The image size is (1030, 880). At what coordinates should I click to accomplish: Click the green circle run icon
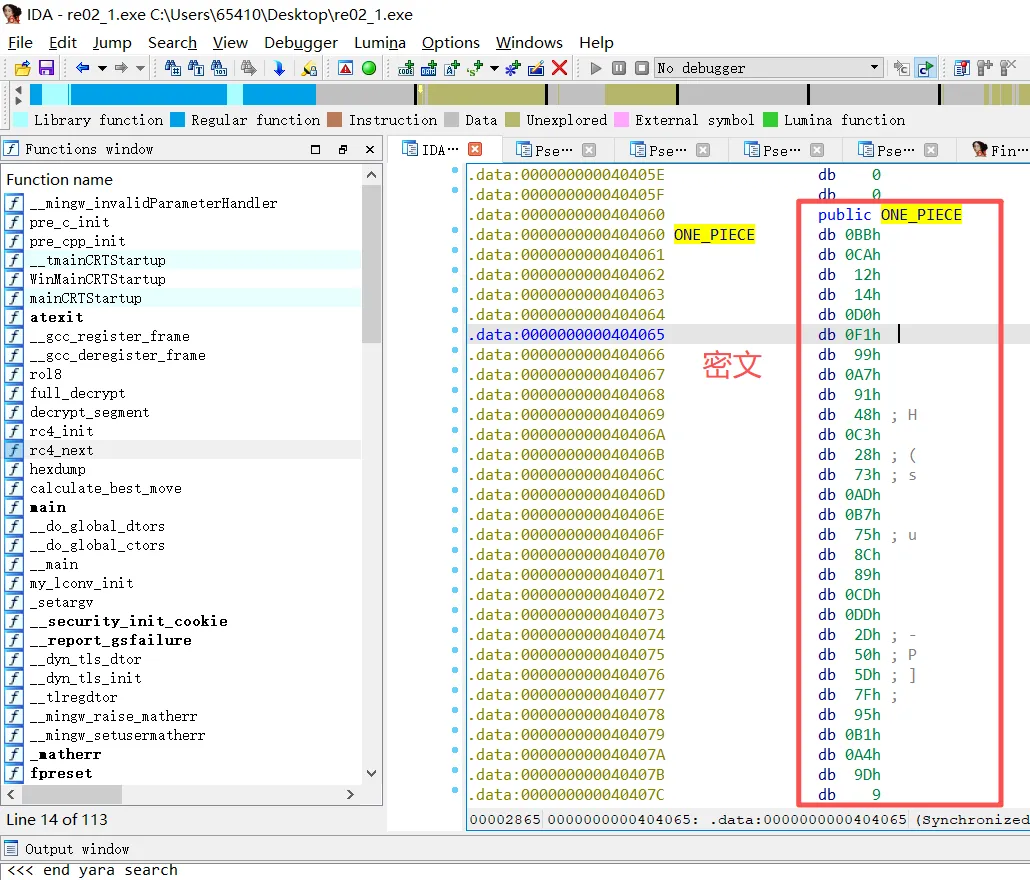pos(369,68)
